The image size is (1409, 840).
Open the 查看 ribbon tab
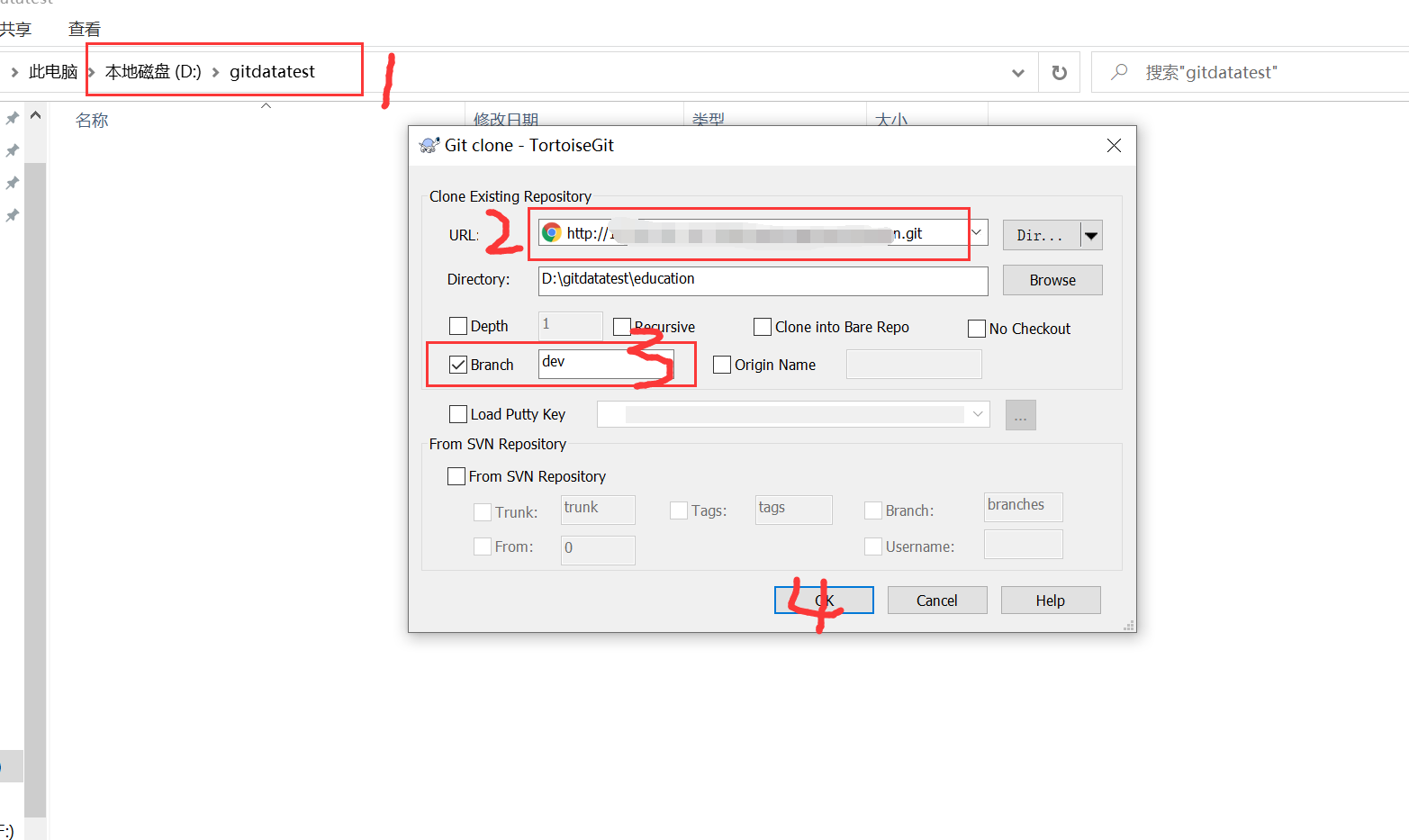[x=85, y=30]
